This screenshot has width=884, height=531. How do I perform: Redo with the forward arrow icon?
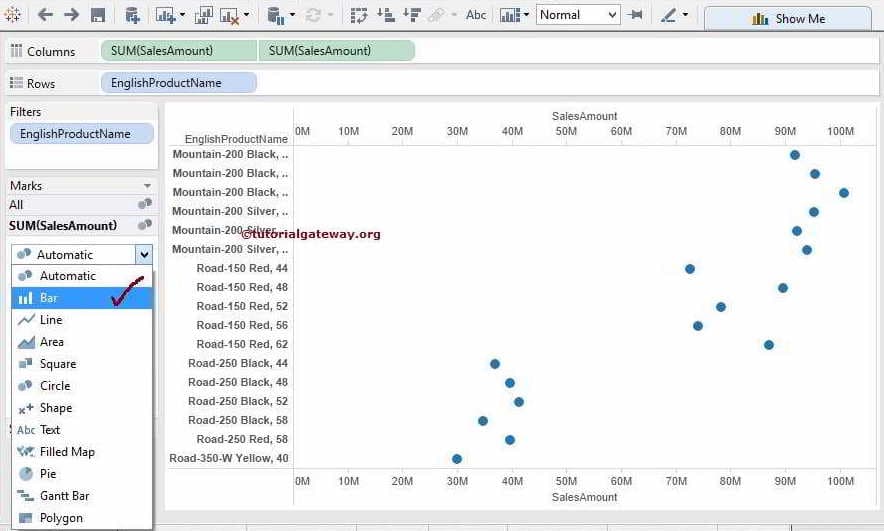coord(72,15)
